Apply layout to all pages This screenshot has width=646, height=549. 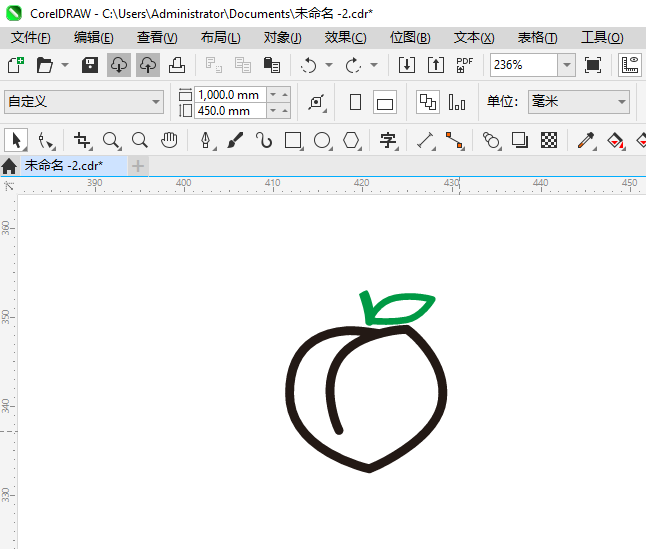click(x=428, y=102)
